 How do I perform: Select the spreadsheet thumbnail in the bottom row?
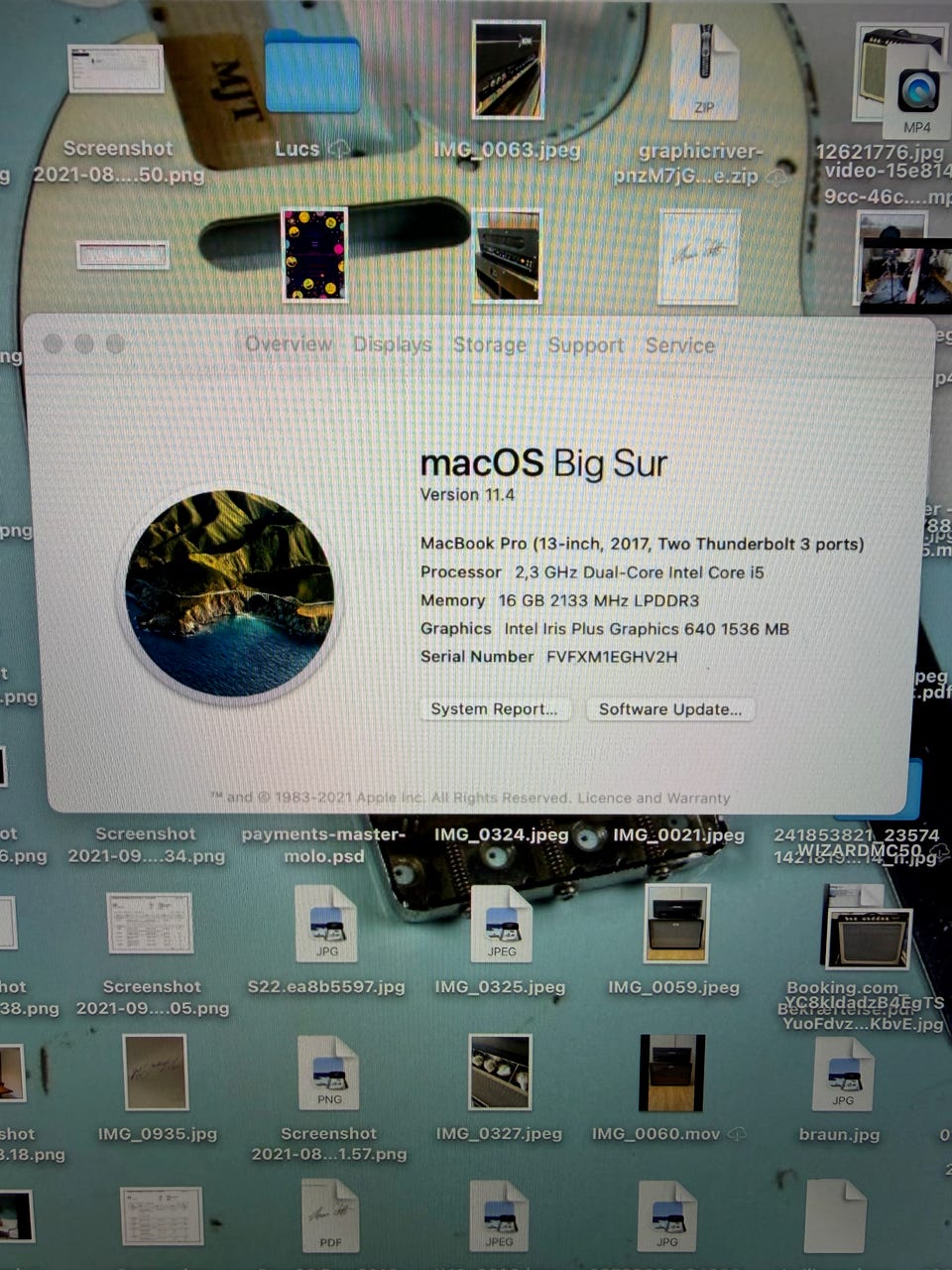(162, 1216)
